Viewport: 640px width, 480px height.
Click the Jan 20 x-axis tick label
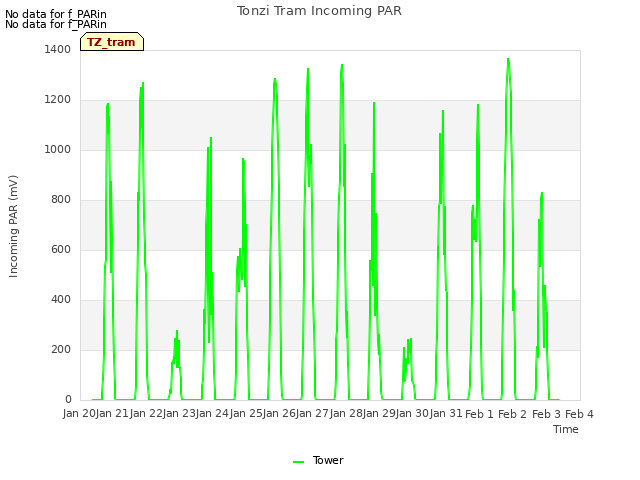[79, 414]
